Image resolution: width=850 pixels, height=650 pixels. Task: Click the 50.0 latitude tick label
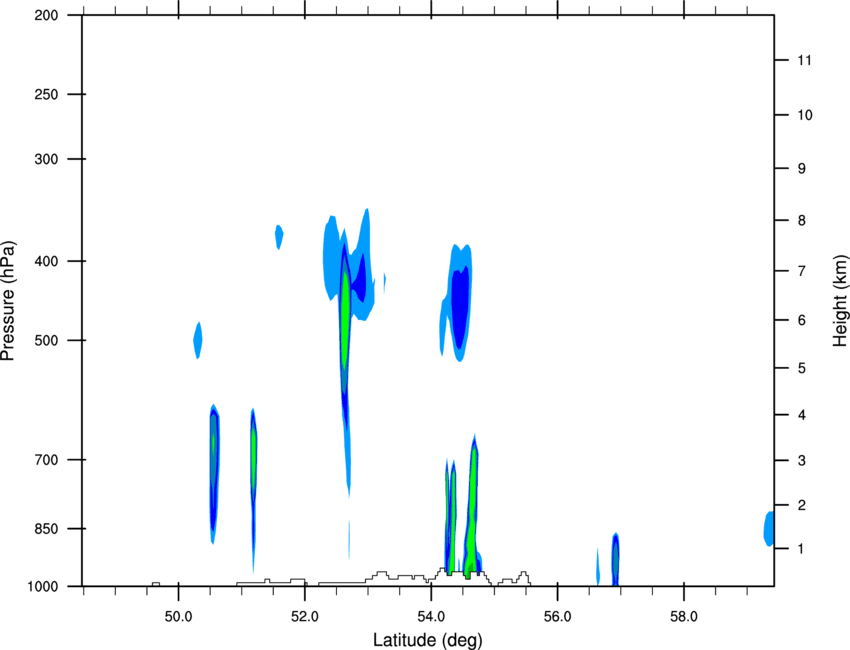click(179, 617)
